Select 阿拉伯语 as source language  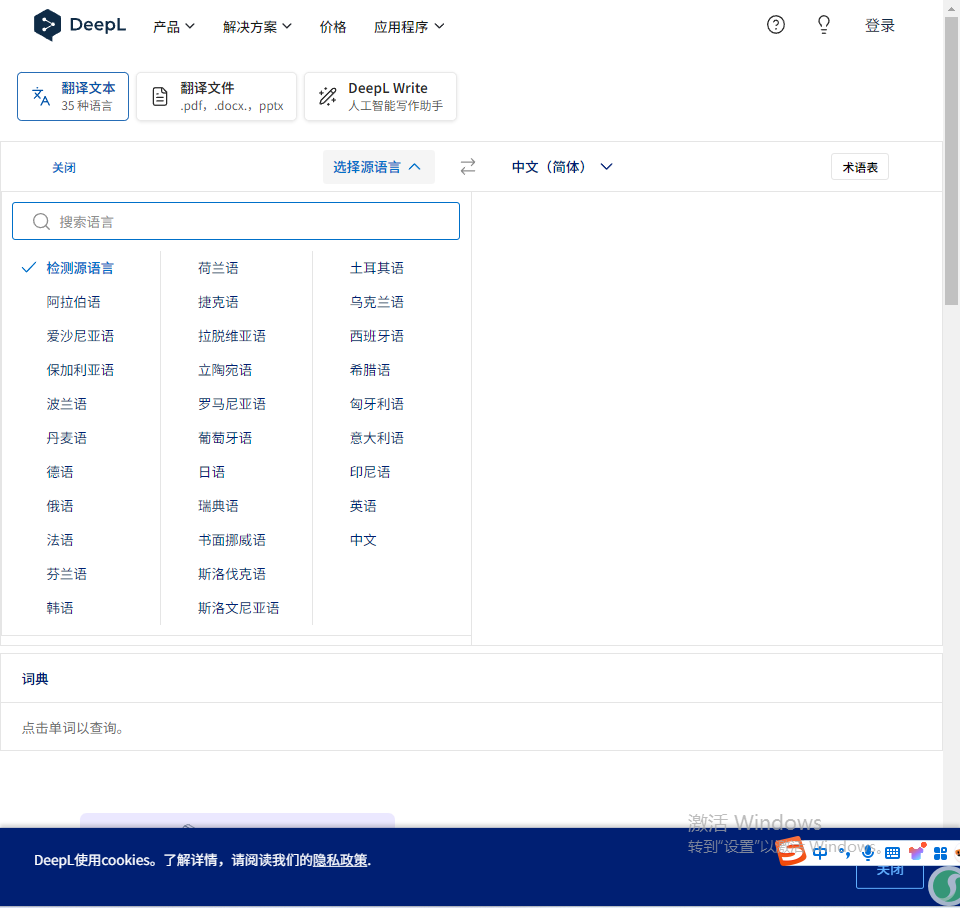click(x=73, y=302)
